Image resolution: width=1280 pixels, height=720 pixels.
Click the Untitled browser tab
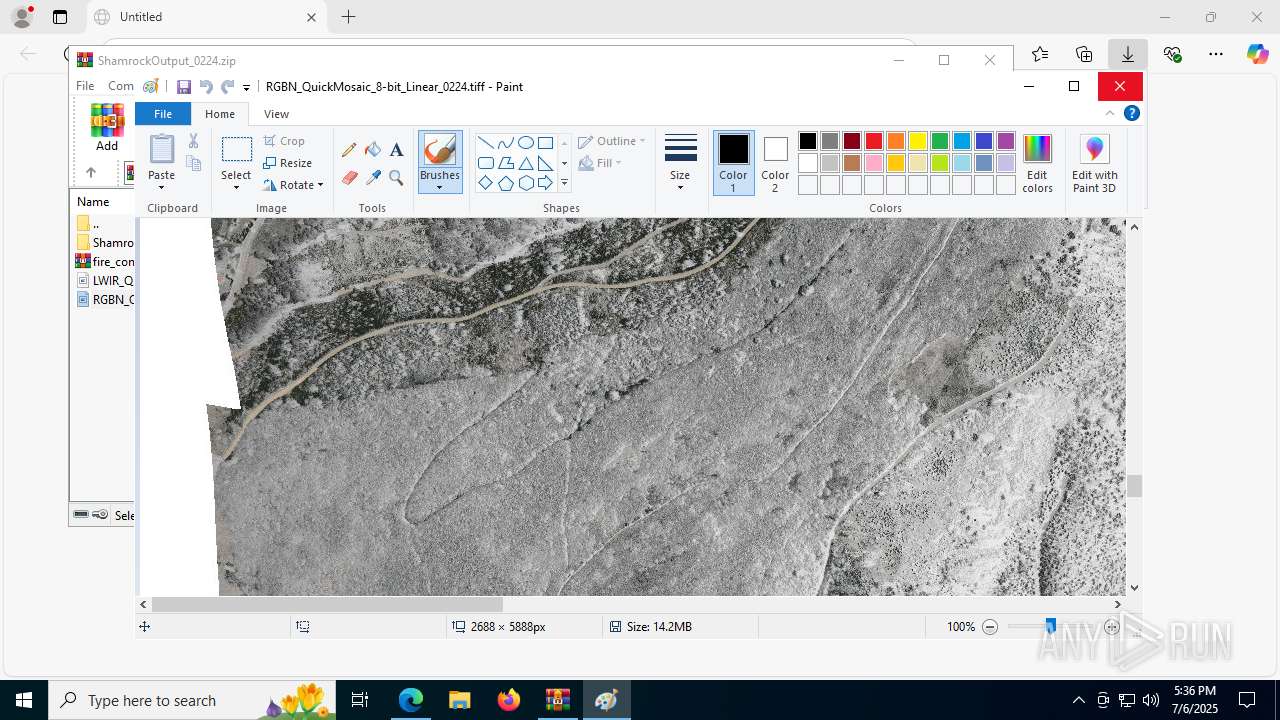(205, 17)
